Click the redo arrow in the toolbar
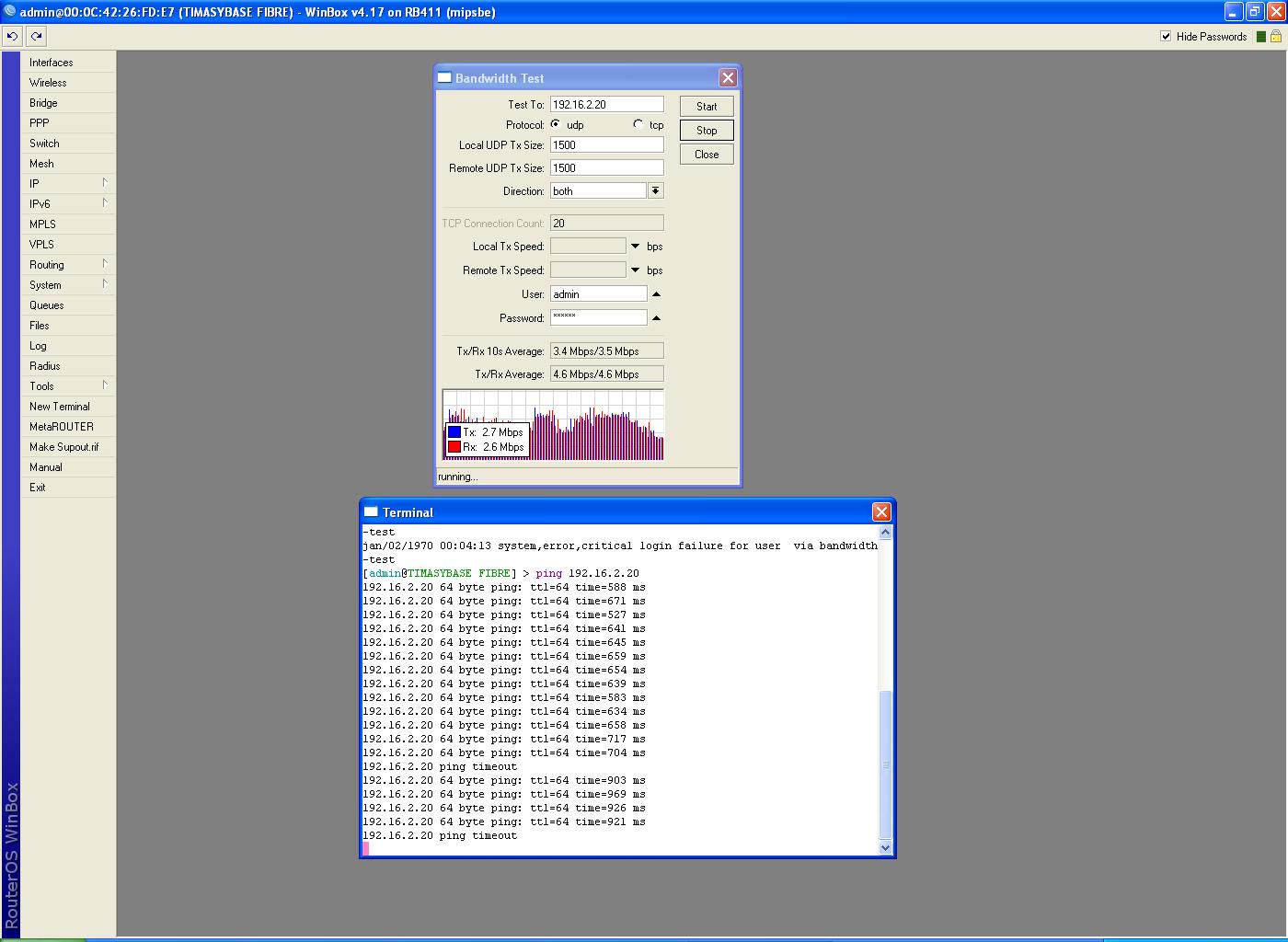 pyautogui.click(x=35, y=36)
